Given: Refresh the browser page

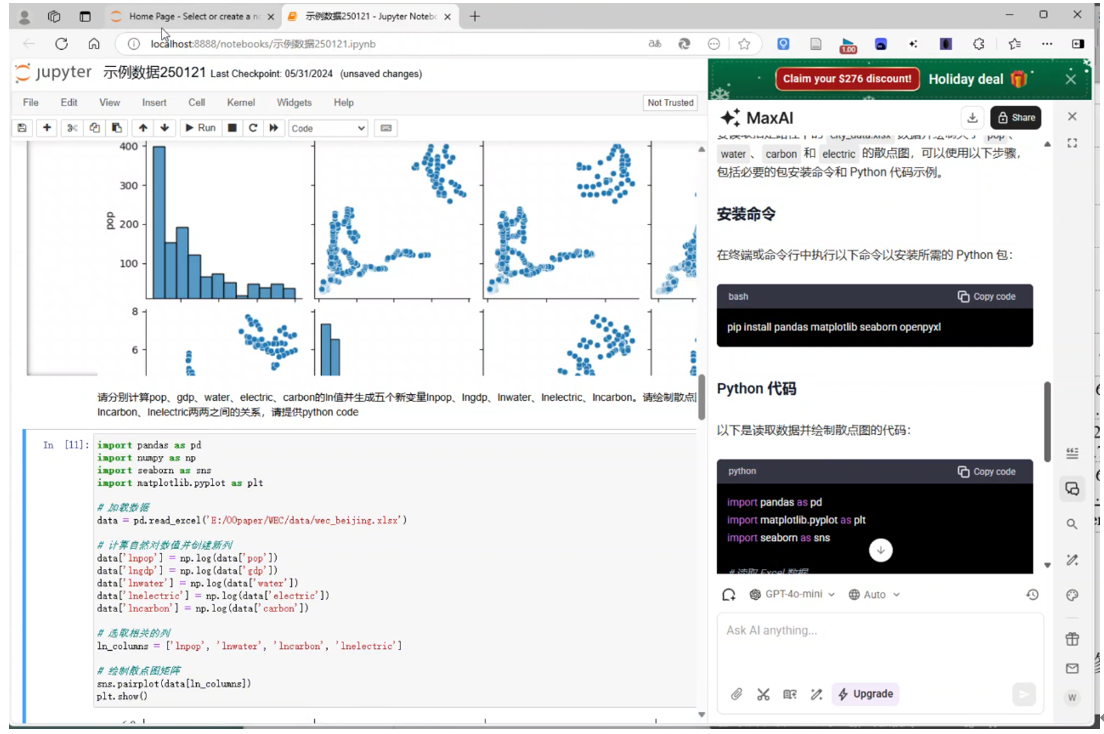Looking at the screenshot, I should tap(61, 44).
